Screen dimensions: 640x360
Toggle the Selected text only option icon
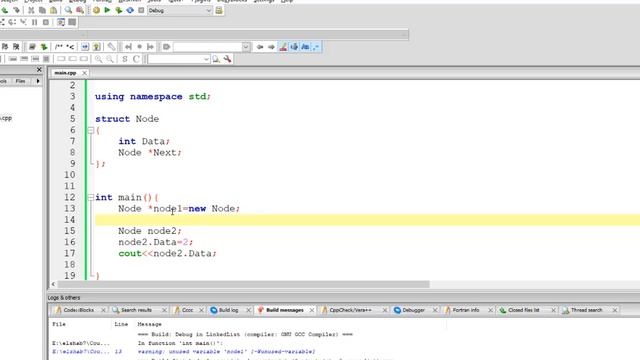[294, 47]
